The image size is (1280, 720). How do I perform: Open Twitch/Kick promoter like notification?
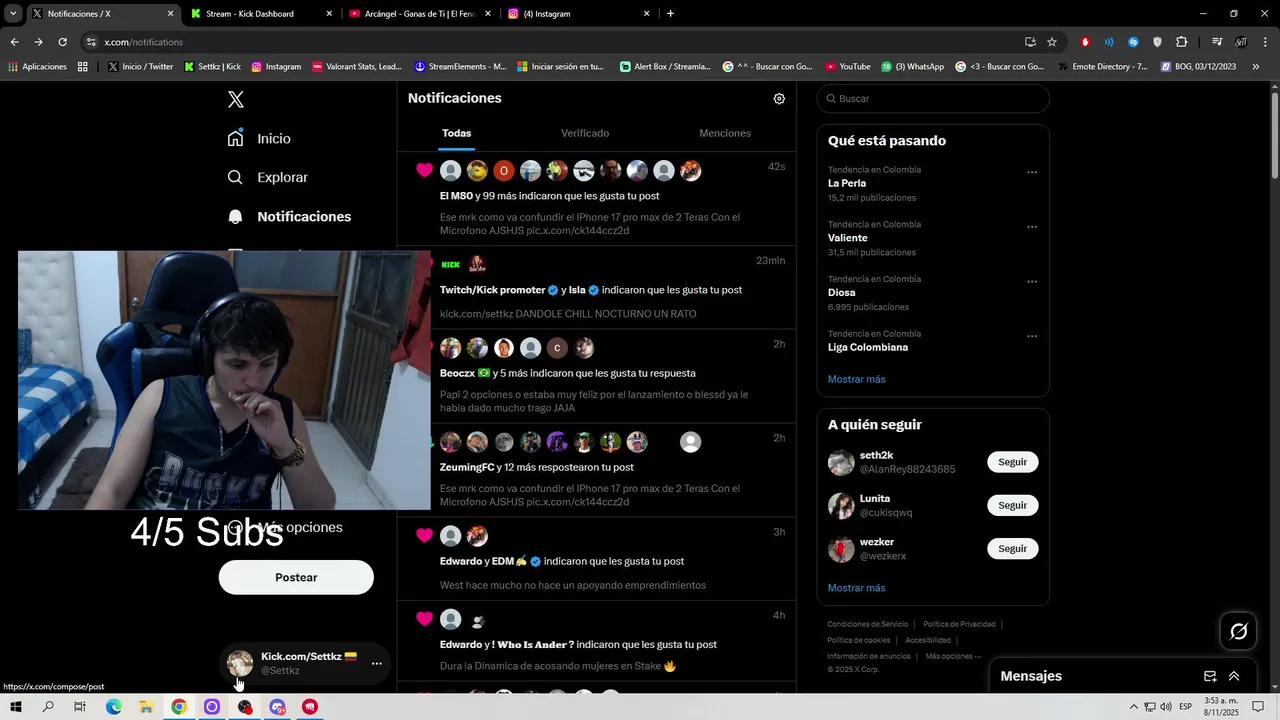point(596,288)
